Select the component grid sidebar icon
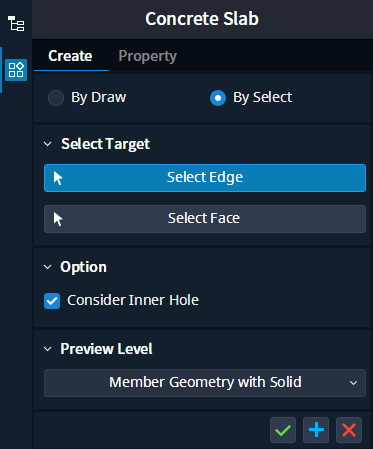This screenshot has width=373, height=449. (16, 70)
